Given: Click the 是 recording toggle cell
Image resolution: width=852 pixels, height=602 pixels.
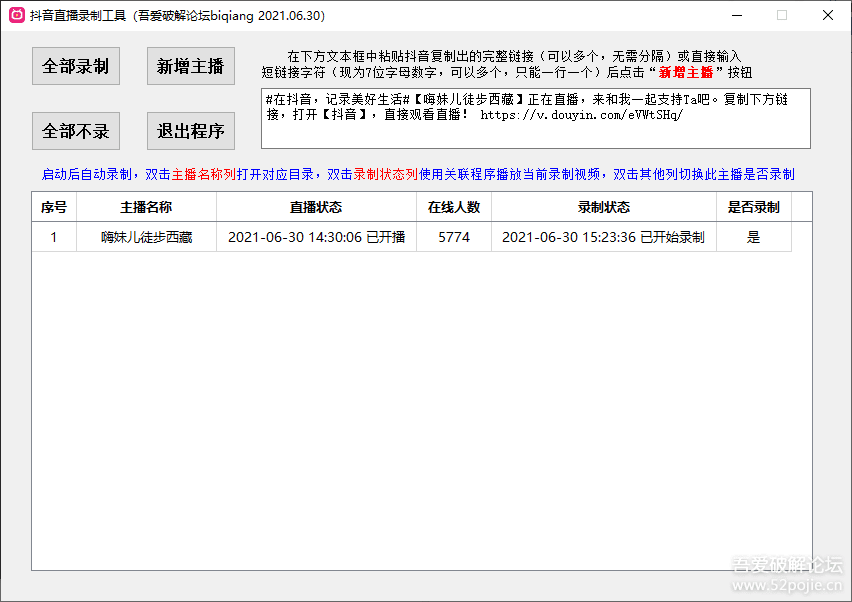Looking at the screenshot, I should click(x=754, y=237).
